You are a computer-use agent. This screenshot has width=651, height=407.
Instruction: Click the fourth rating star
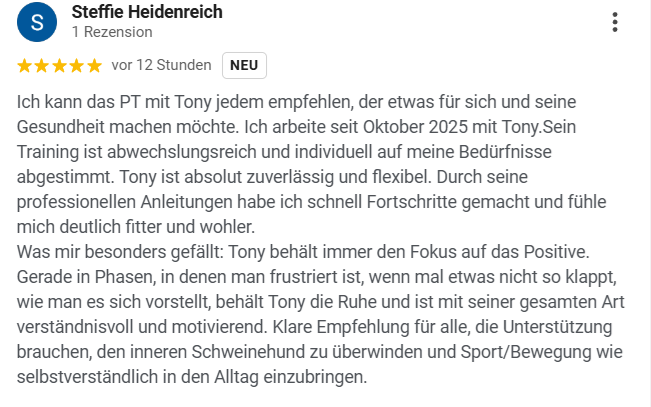(x=76, y=66)
